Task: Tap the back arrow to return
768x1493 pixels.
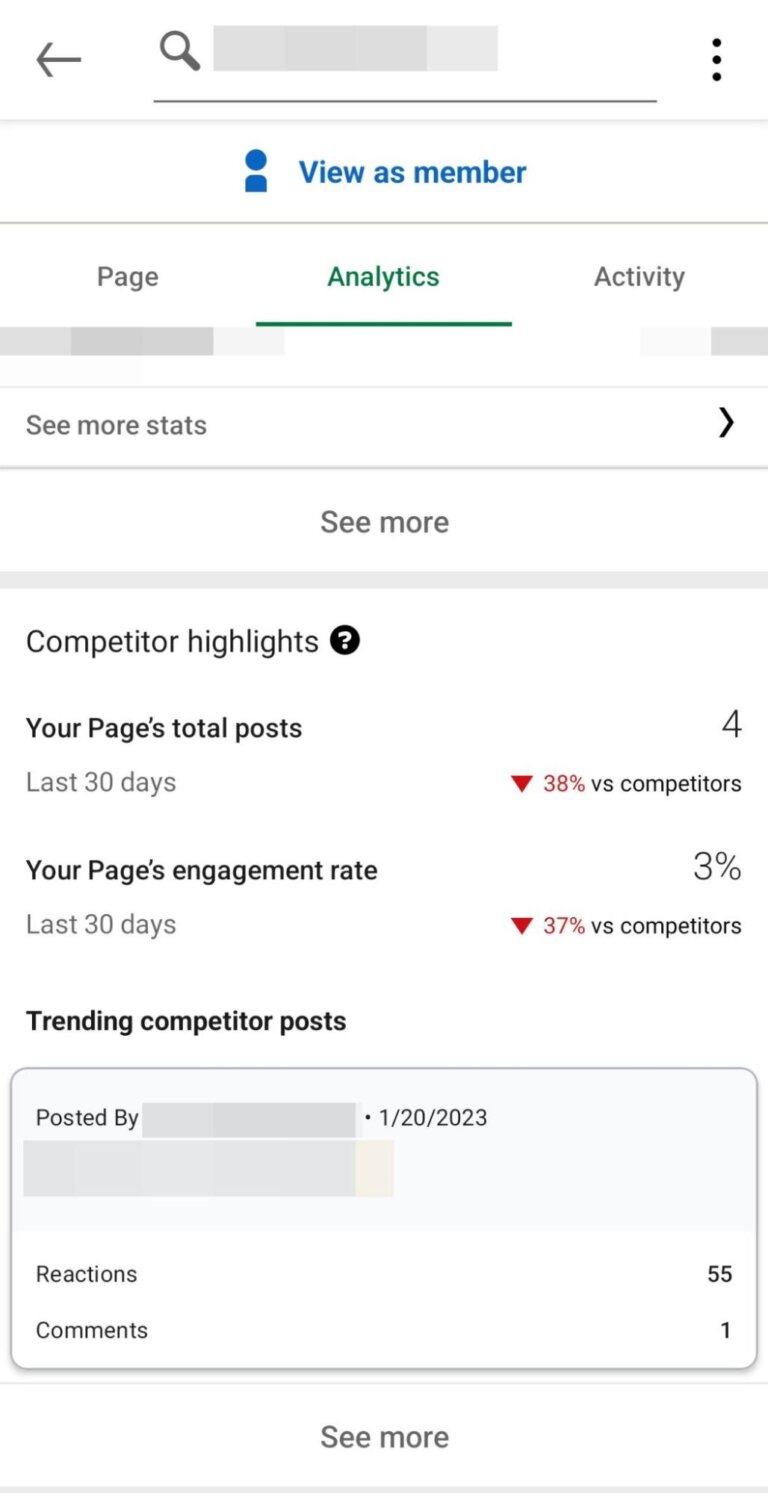Action: (x=57, y=59)
